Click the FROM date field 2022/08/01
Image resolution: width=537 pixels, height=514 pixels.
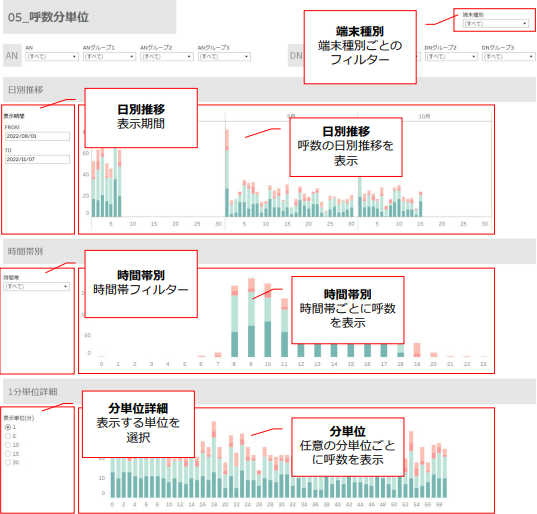coord(37,136)
